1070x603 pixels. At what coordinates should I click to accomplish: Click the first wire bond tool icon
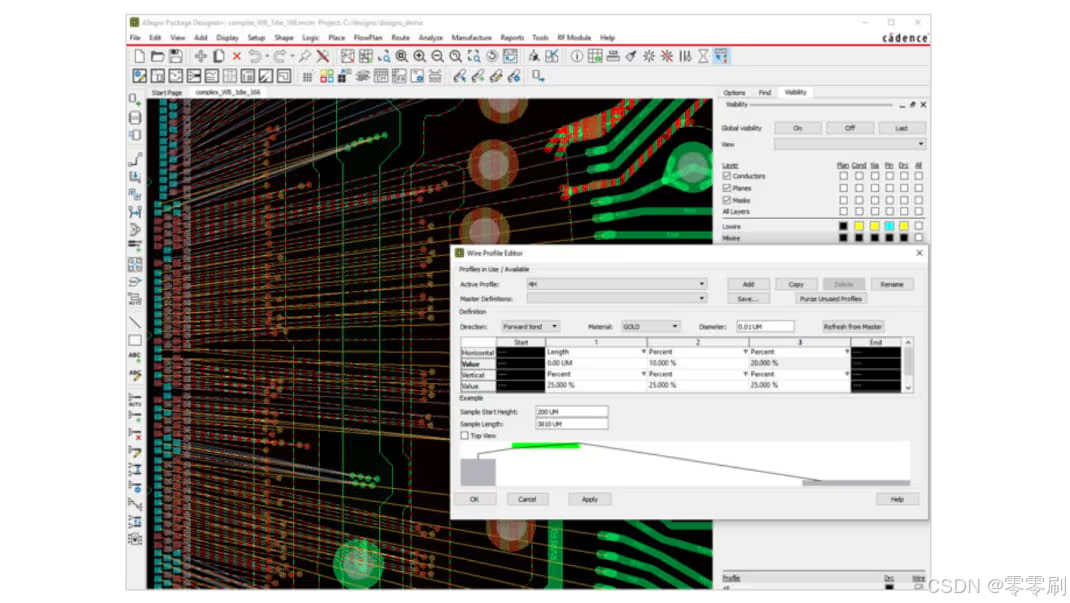tap(460, 76)
